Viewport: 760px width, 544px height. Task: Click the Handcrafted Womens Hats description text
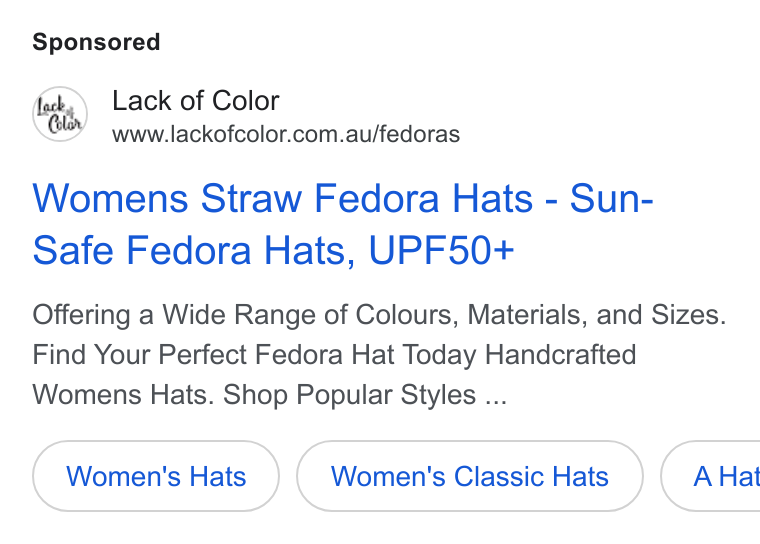tap(334, 375)
